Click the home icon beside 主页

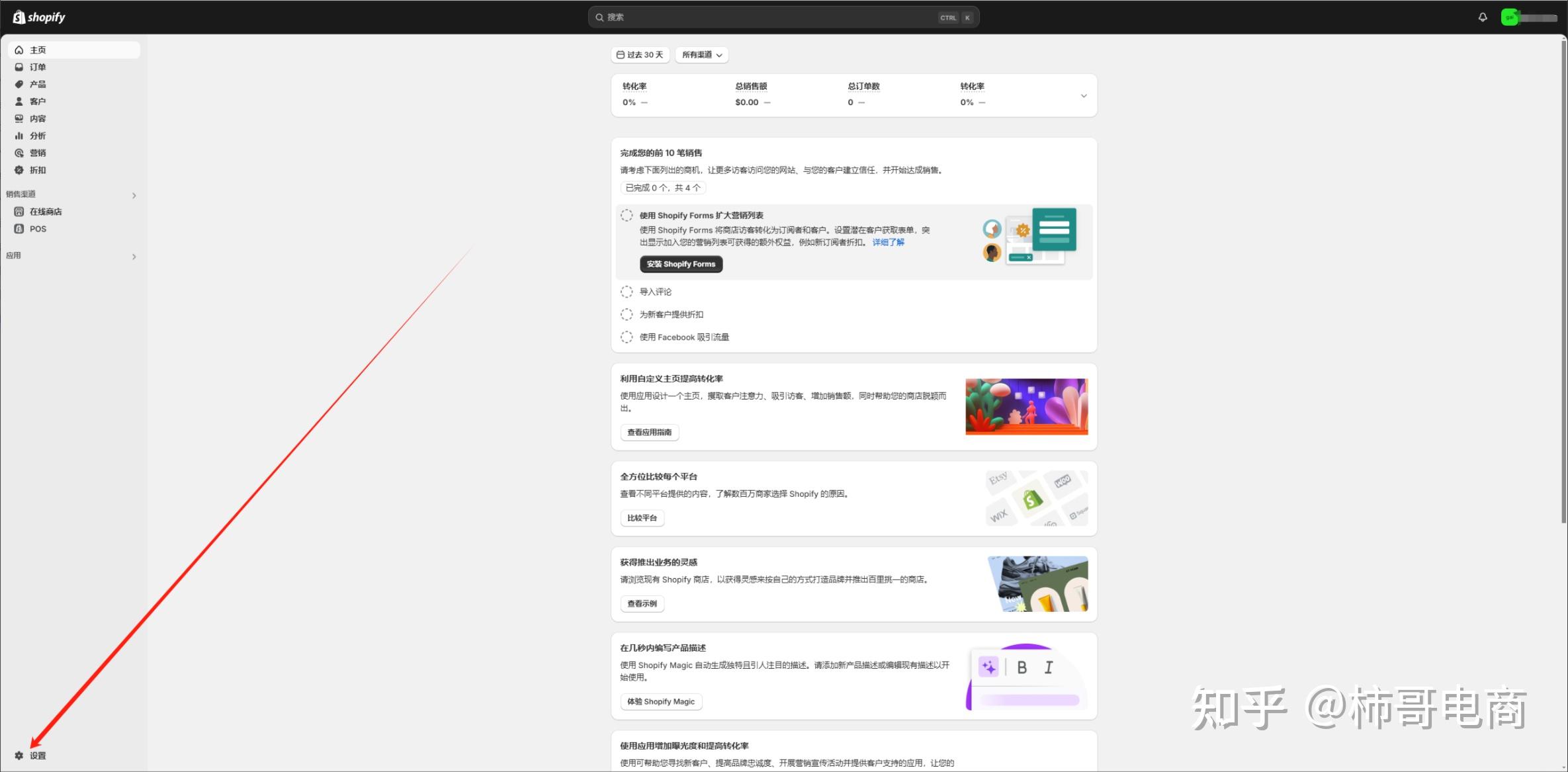coord(19,50)
